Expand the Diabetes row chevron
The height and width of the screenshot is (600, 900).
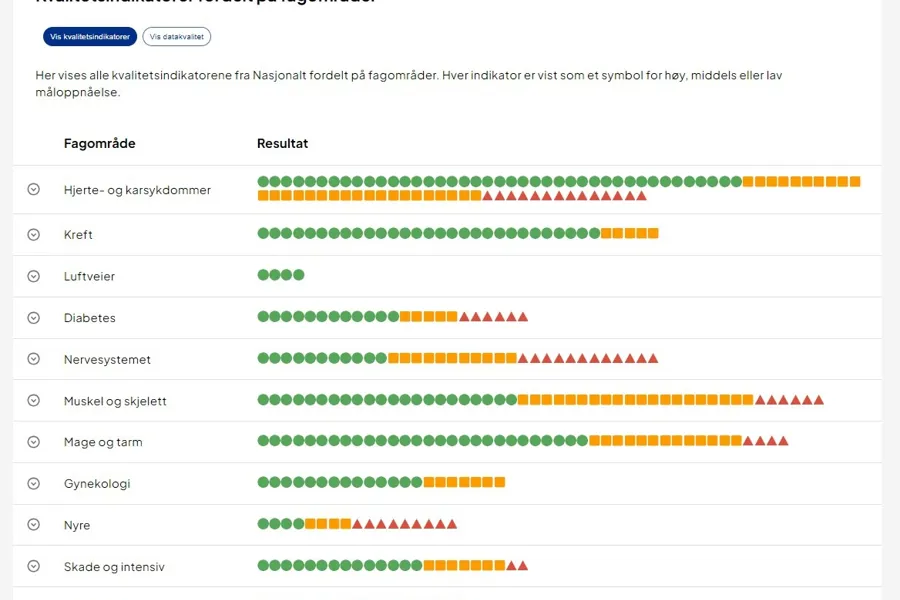tap(33, 318)
